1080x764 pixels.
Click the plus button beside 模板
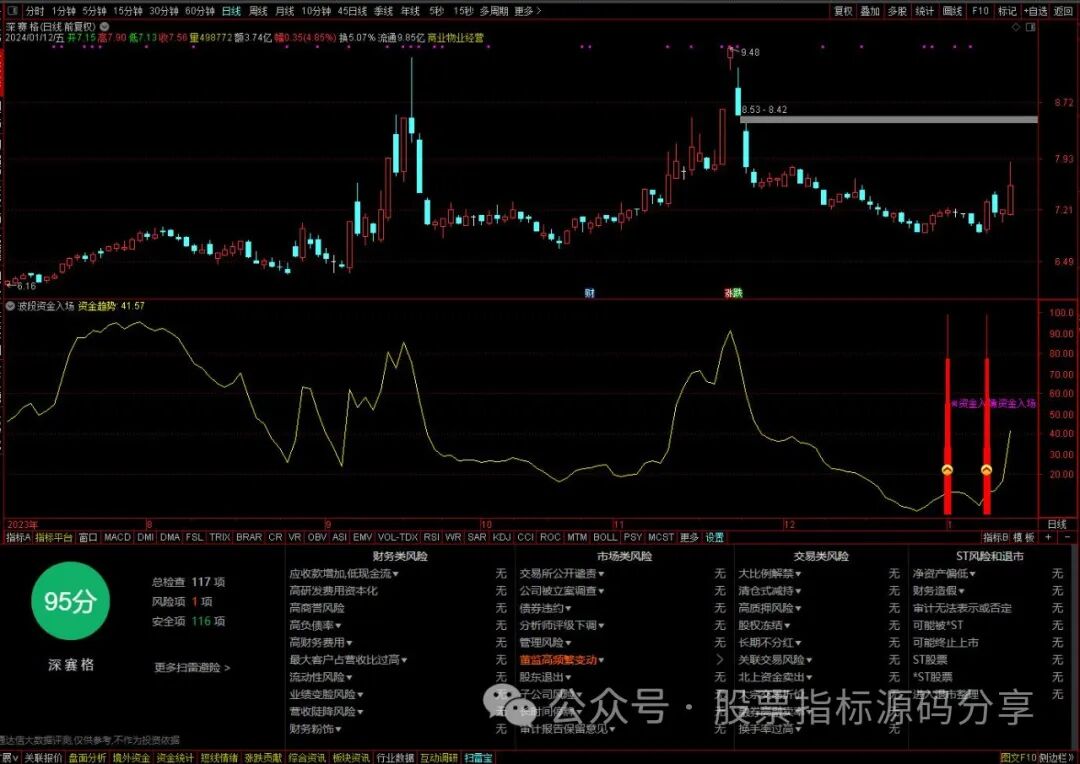1048,537
